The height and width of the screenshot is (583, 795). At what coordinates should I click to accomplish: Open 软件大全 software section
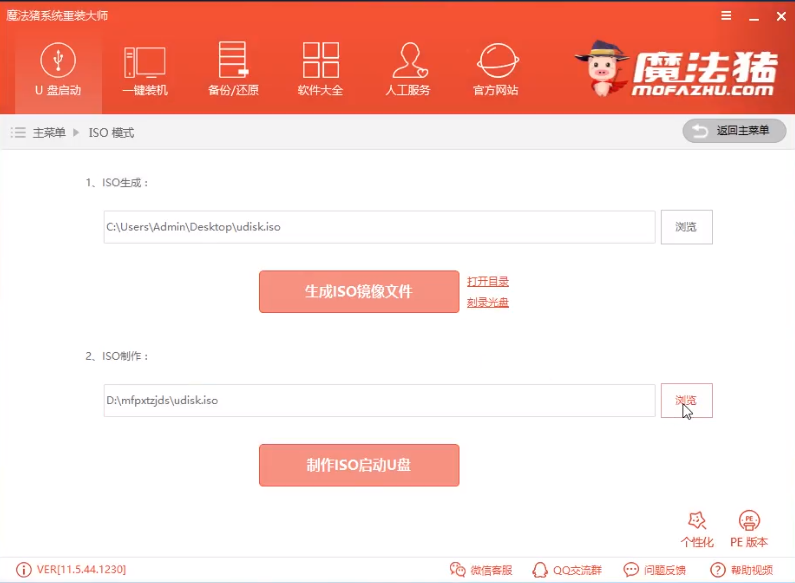point(320,70)
